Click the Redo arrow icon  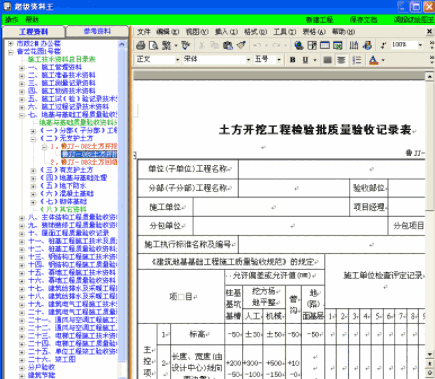pyautogui.click(x=276, y=45)
